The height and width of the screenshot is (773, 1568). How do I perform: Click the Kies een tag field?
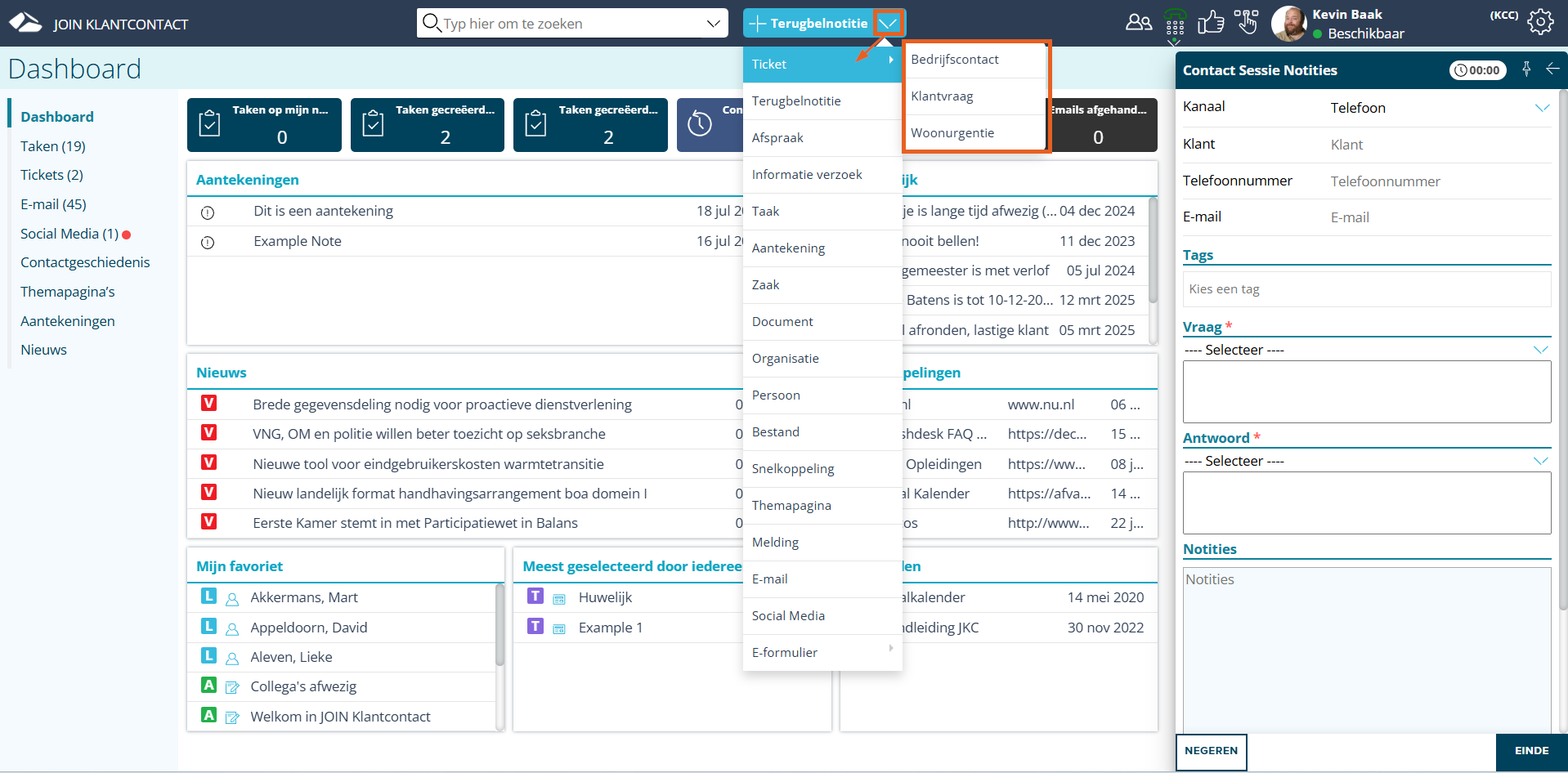tap(1365, 289)
